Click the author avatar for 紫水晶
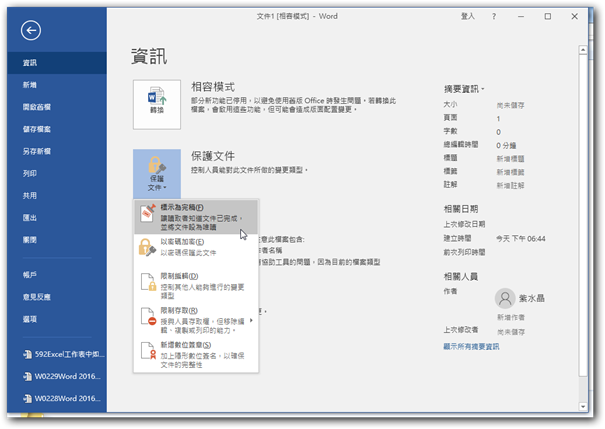This screenshot has height=429, width=605. (505, 298)
